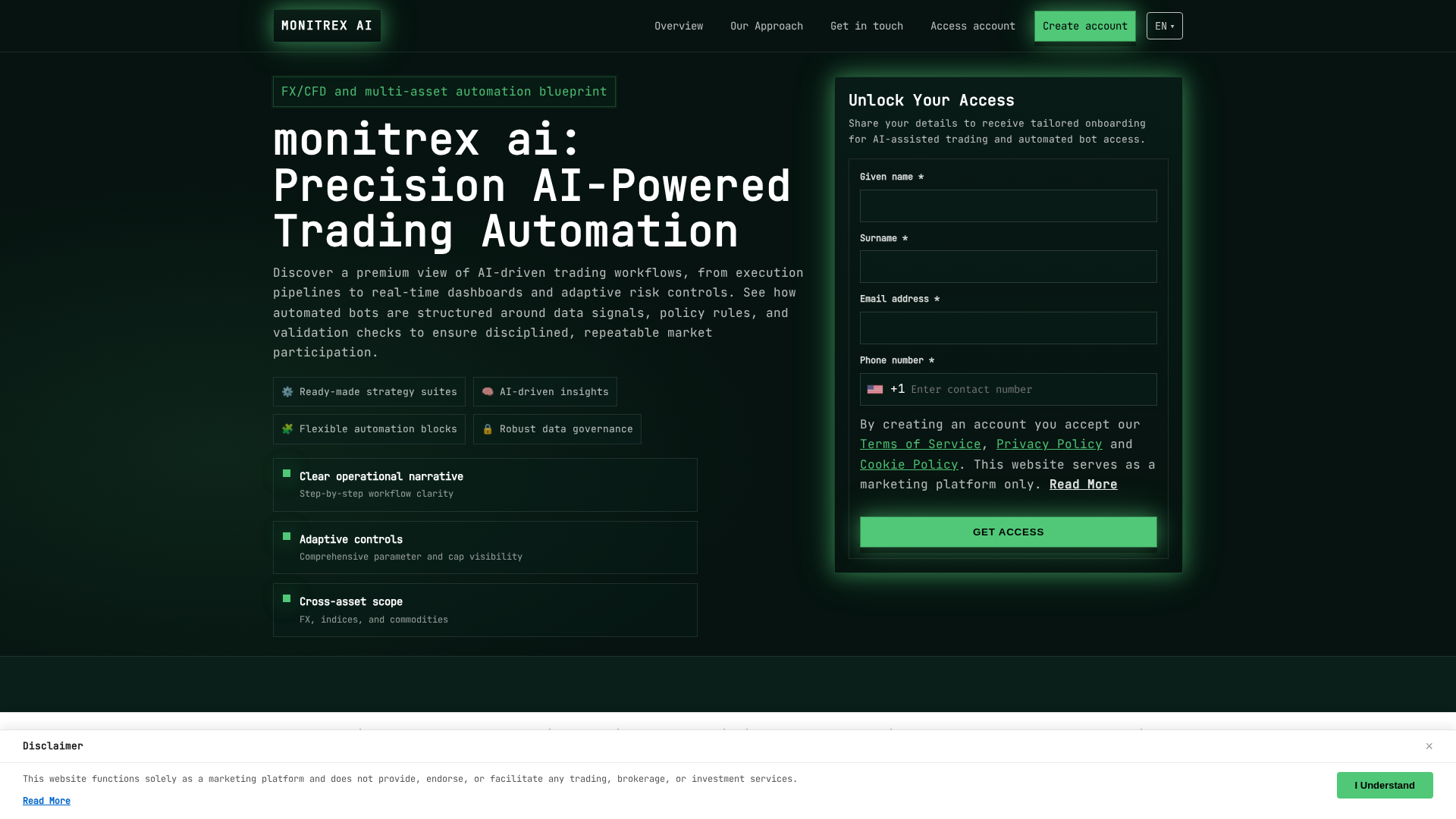The image size is (1456, 819).
Task: Click Read More in the signup form
Action: 1083,485
